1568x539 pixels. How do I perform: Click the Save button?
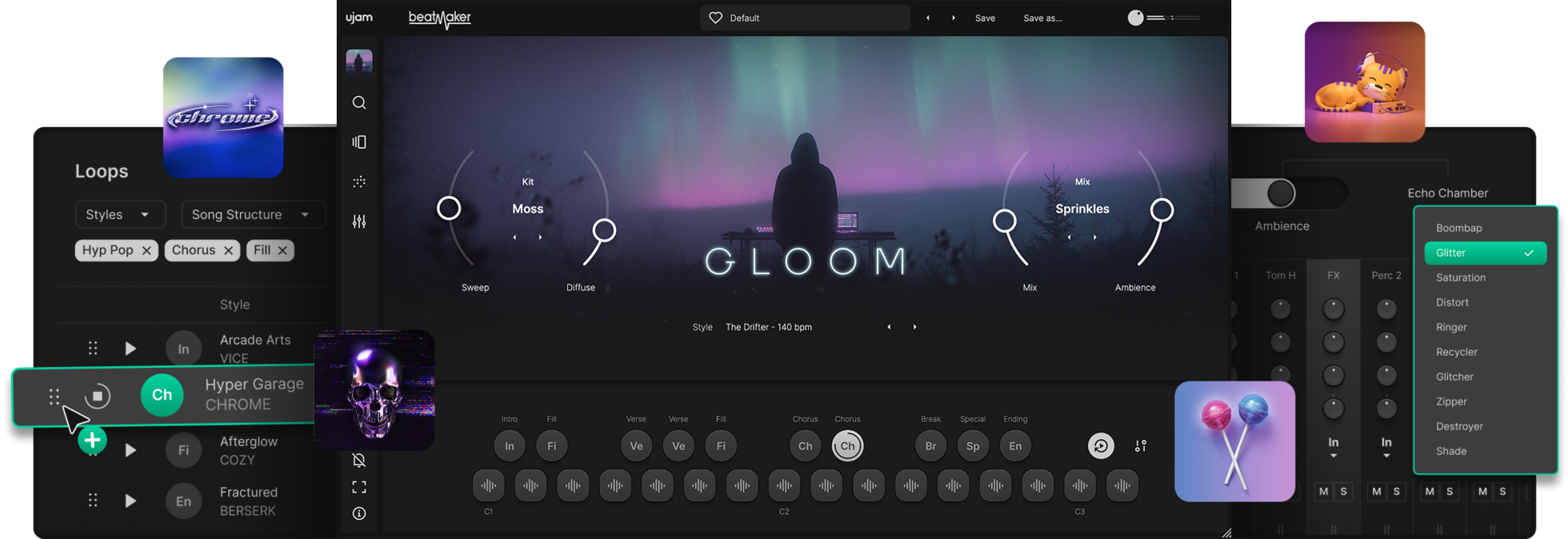[x=985, y=18]
